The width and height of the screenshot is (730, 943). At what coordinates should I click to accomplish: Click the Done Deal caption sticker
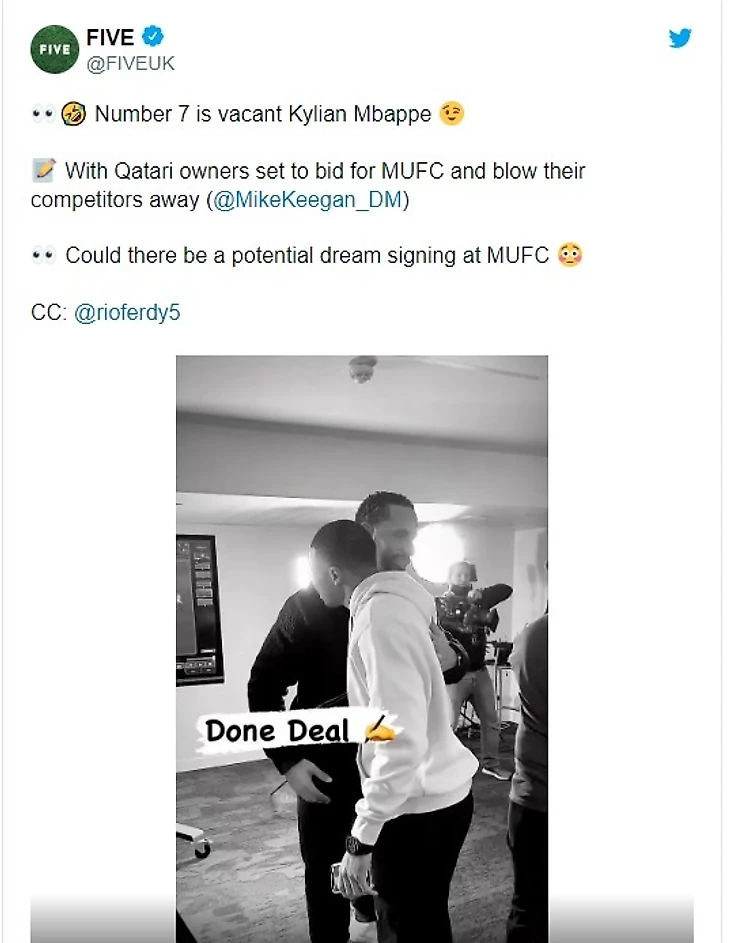(298, 731)
